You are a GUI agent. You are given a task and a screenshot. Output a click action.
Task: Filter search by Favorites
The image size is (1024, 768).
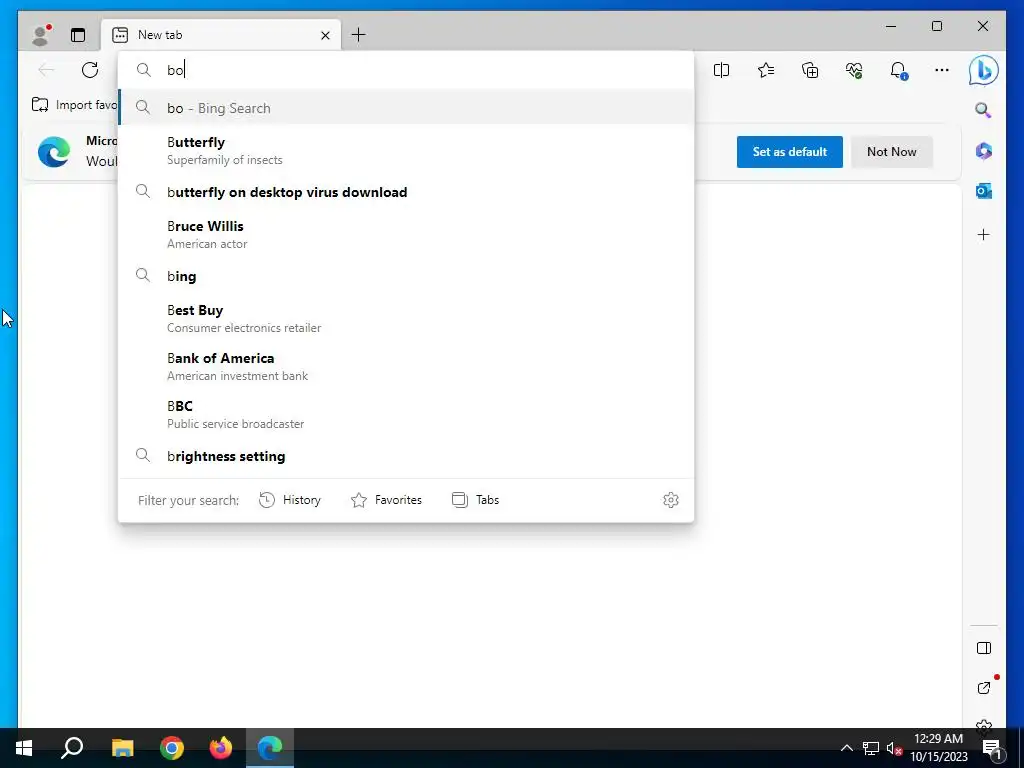pyautogui.click(x=387, y=500)
